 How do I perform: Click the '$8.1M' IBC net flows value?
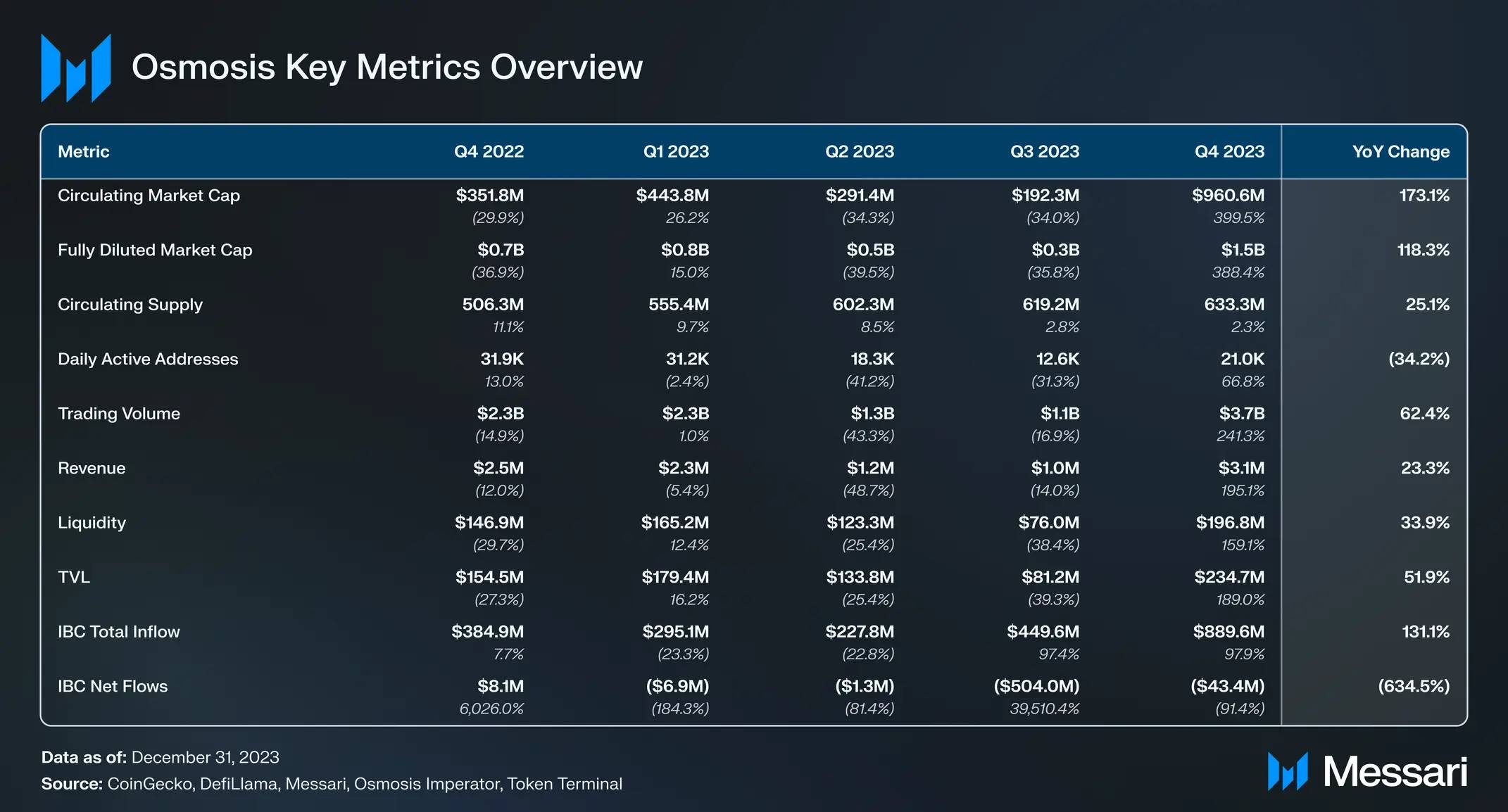(x=501, y=686)
